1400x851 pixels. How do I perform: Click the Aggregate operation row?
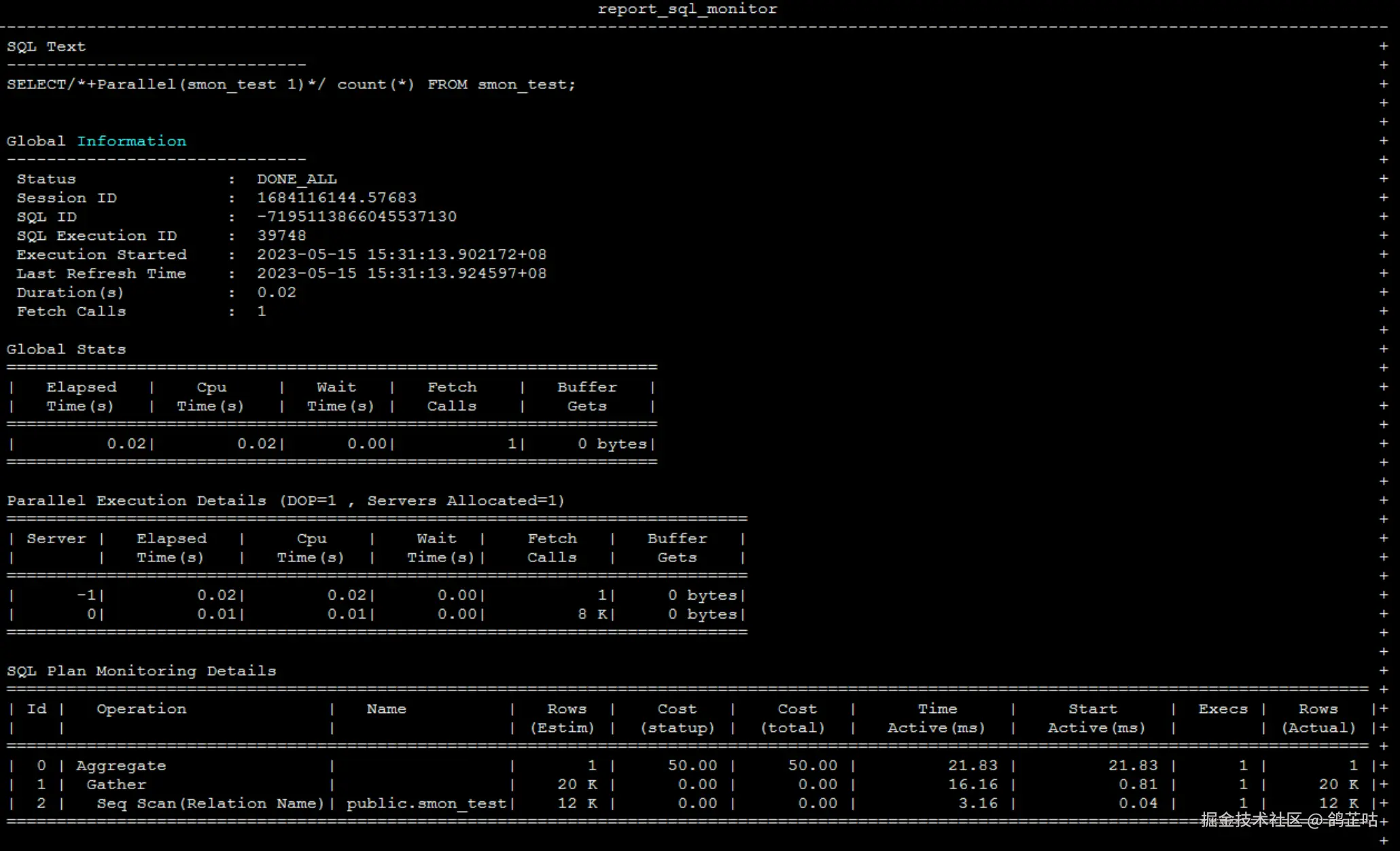pyautogui.click(x=121, y=766)
